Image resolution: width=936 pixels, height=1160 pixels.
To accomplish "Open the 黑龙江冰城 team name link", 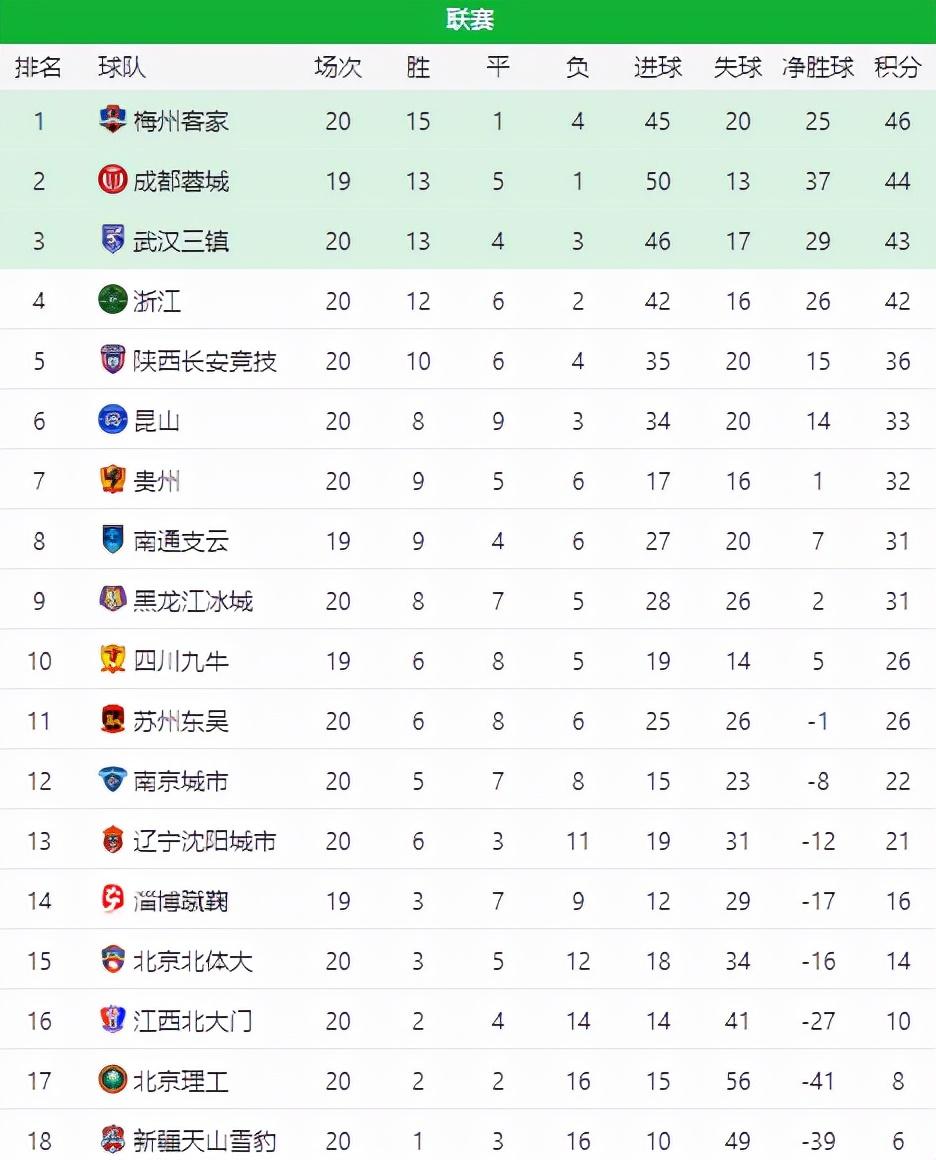I will tap(192, 601).
